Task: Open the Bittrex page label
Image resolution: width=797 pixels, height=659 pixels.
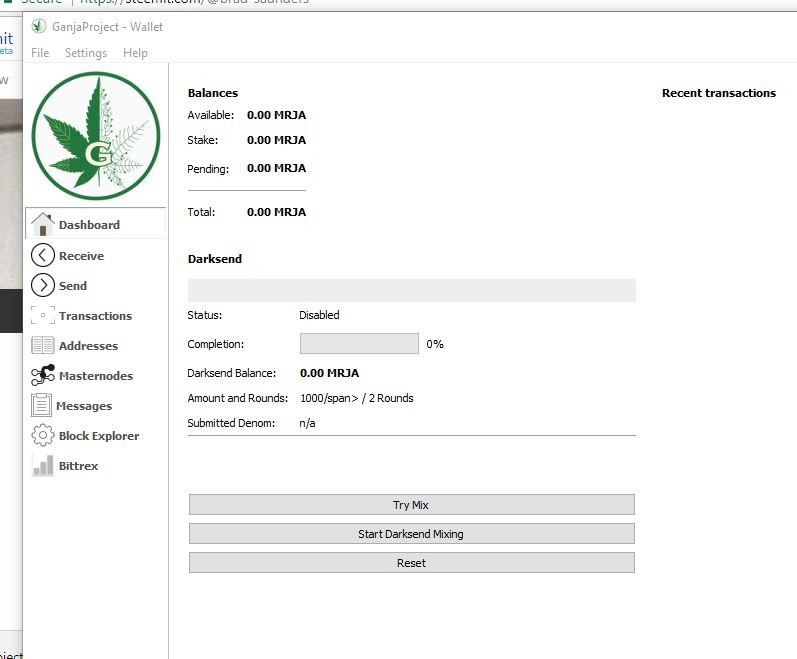Action: coord(78,465)
